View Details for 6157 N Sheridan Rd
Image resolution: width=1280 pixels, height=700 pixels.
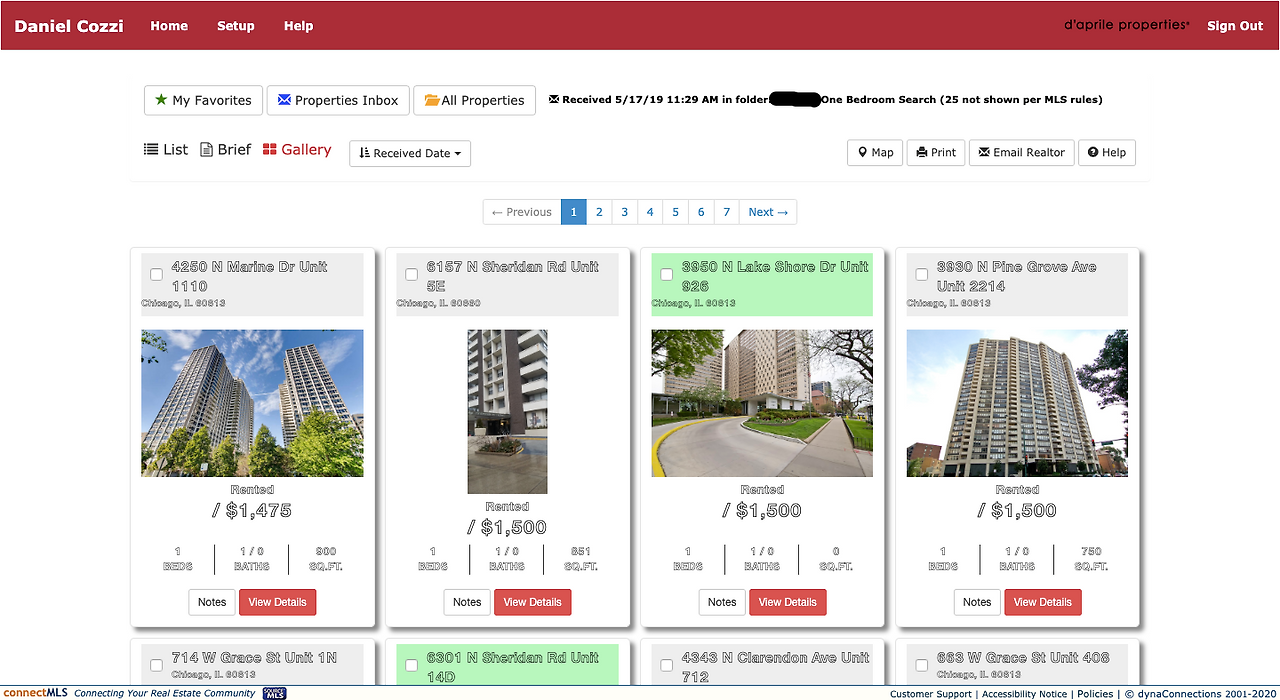tap(533, 602)
